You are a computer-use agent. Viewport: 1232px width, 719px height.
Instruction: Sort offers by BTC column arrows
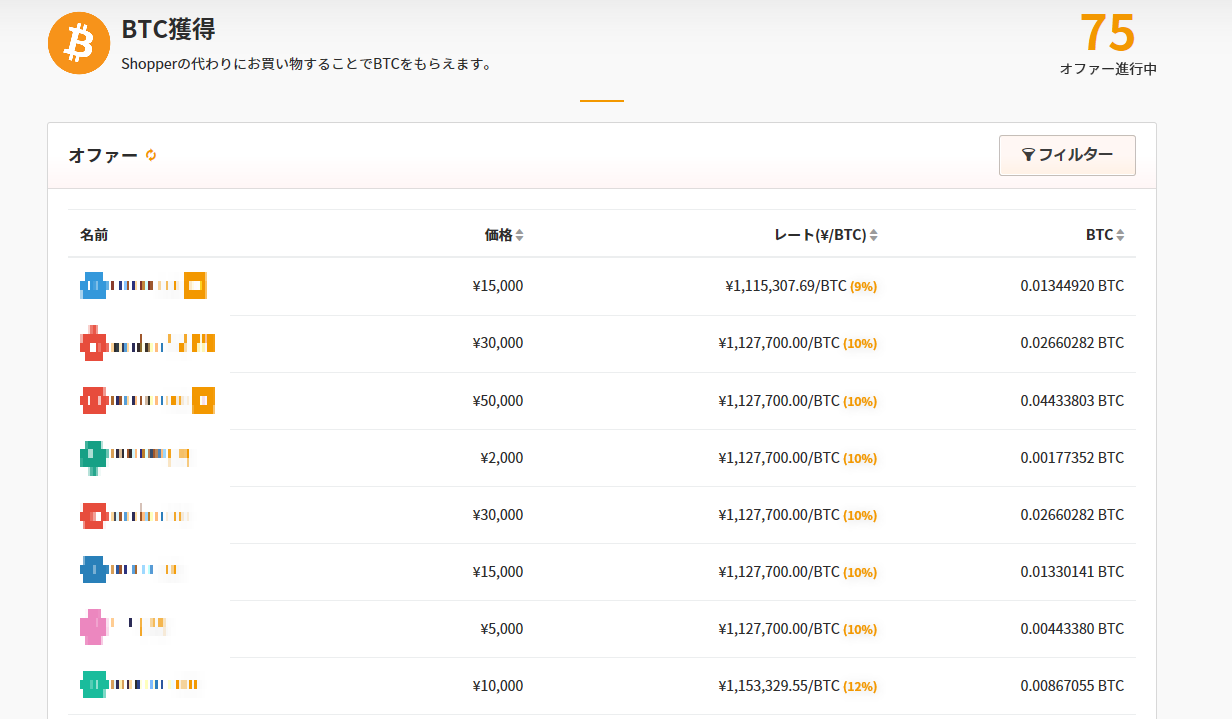coord(1120,236)
